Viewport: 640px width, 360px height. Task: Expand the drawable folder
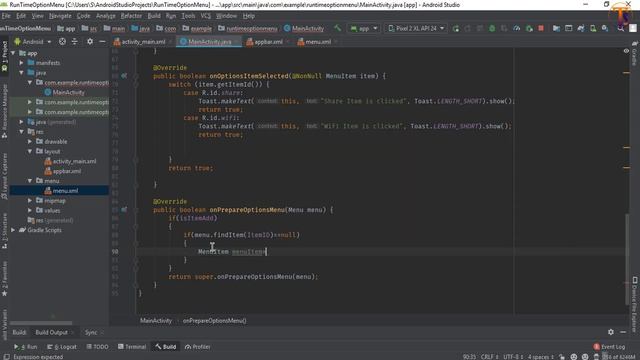[x=30, y=141]
